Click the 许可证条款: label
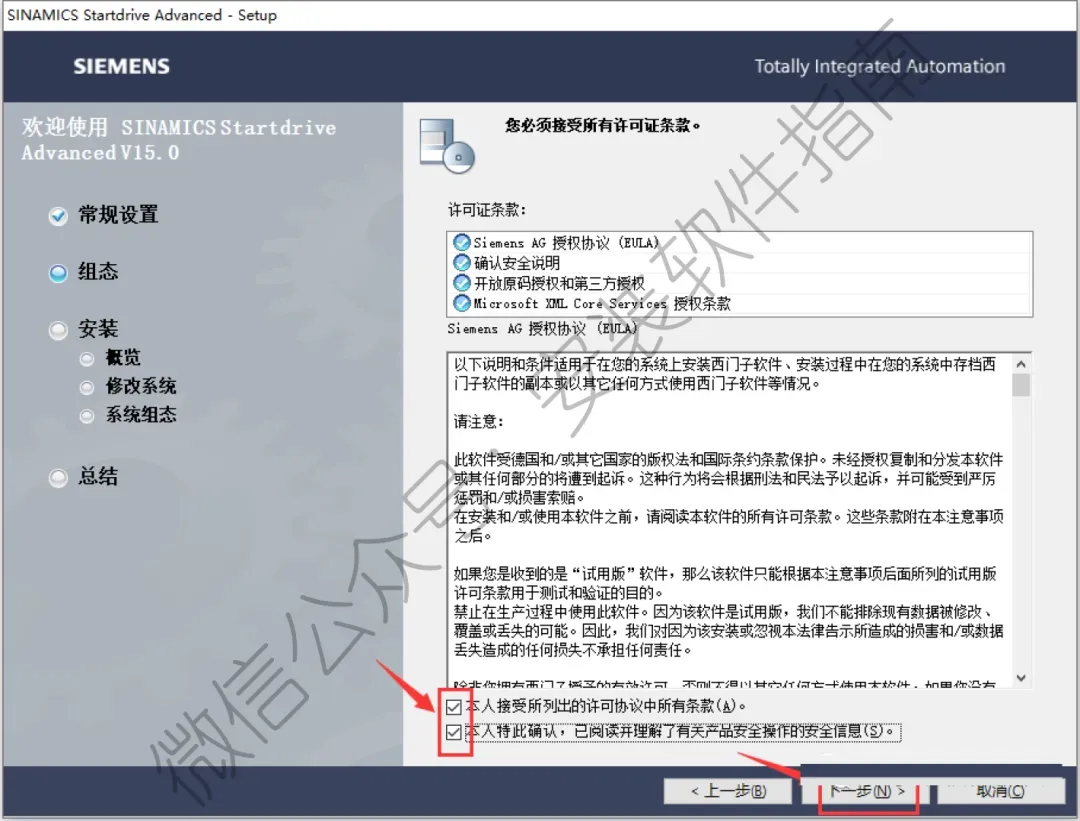Viewport: 1080px width, 821px height. pos(487,209)
